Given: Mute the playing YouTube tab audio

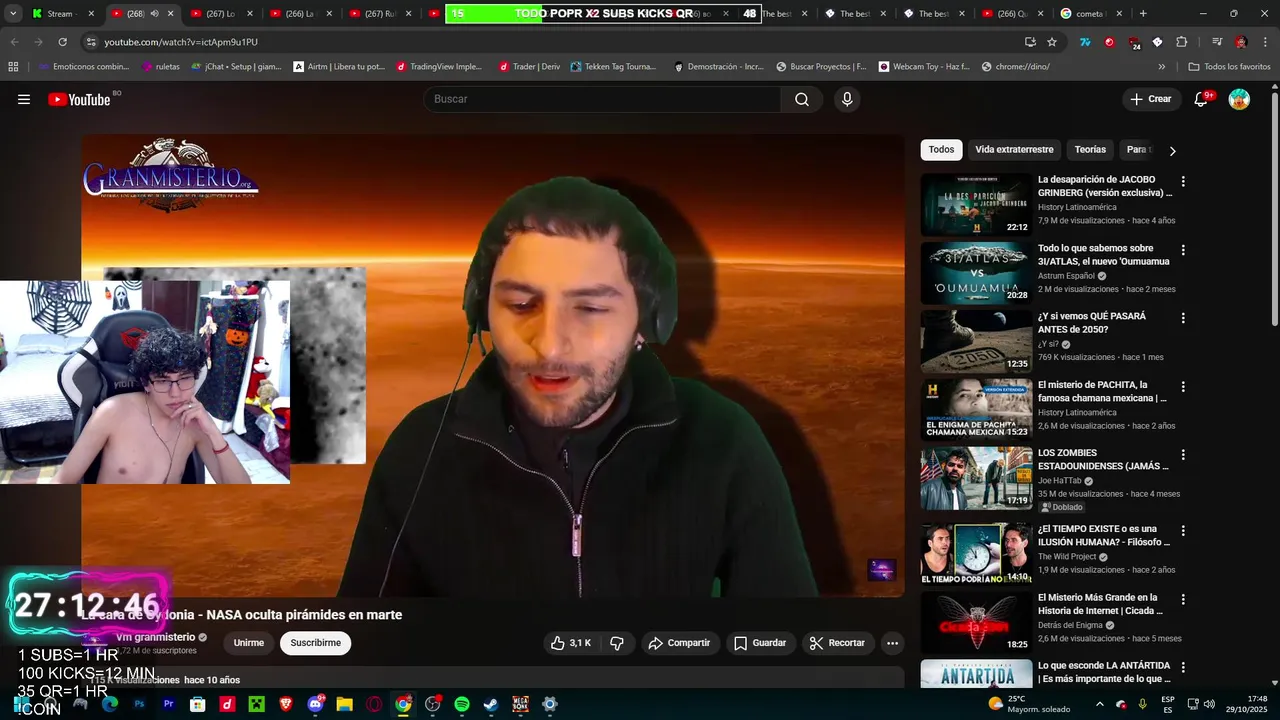Looking at the screenshot, I should tap(154, 14).
